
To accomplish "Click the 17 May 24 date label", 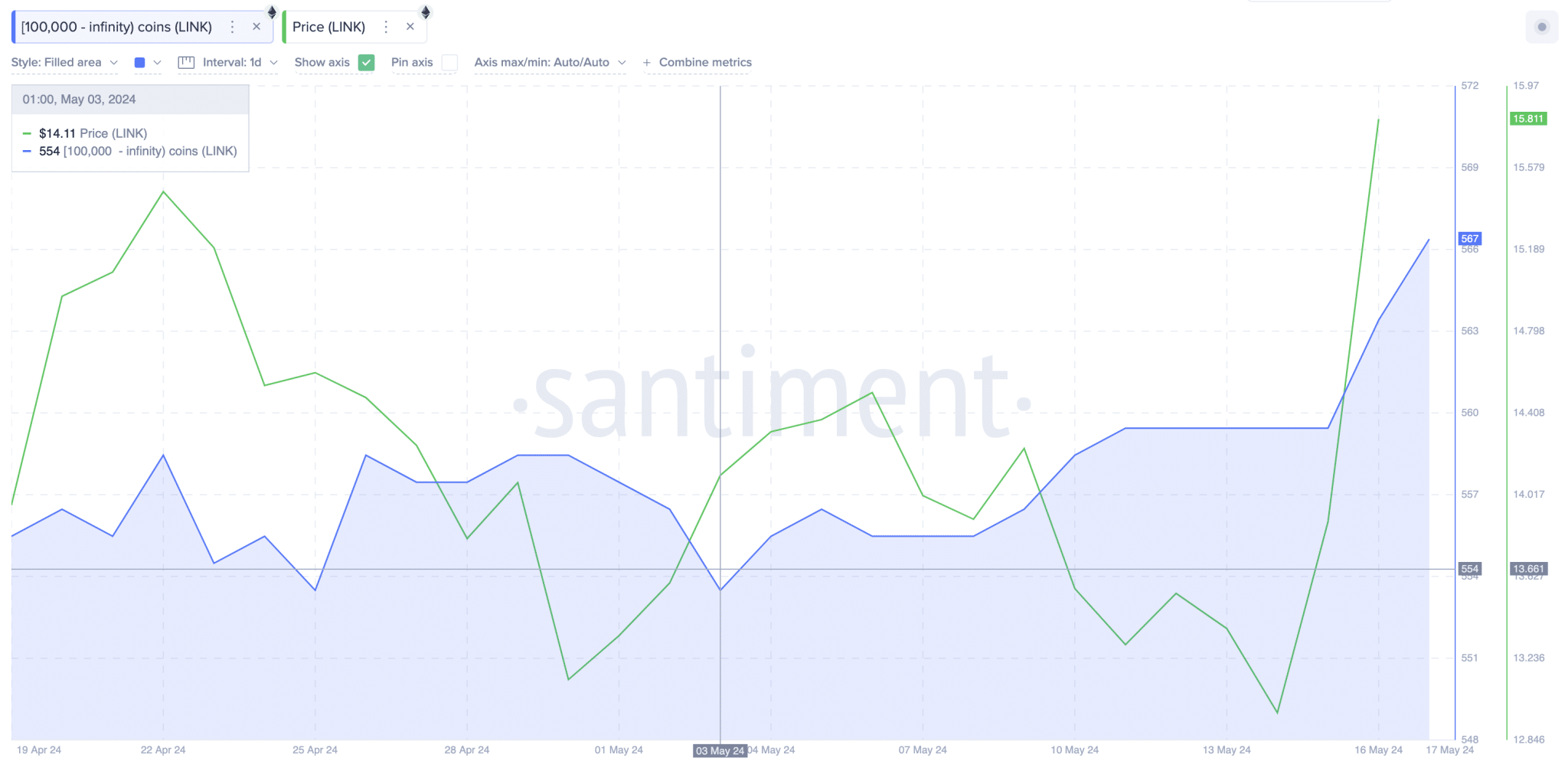I will (1449, 750).
